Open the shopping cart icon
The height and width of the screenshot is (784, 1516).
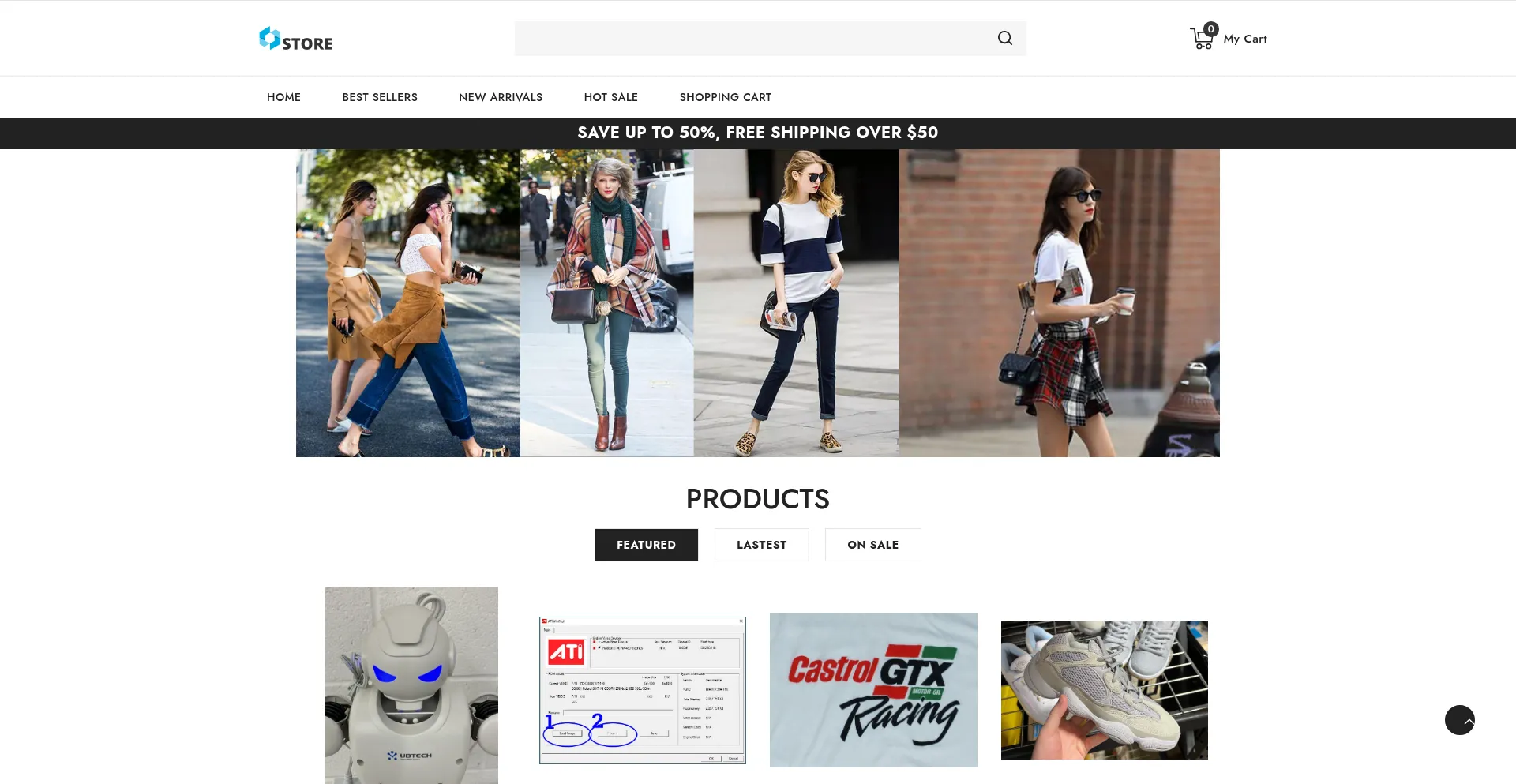(x=1199, y=40)
